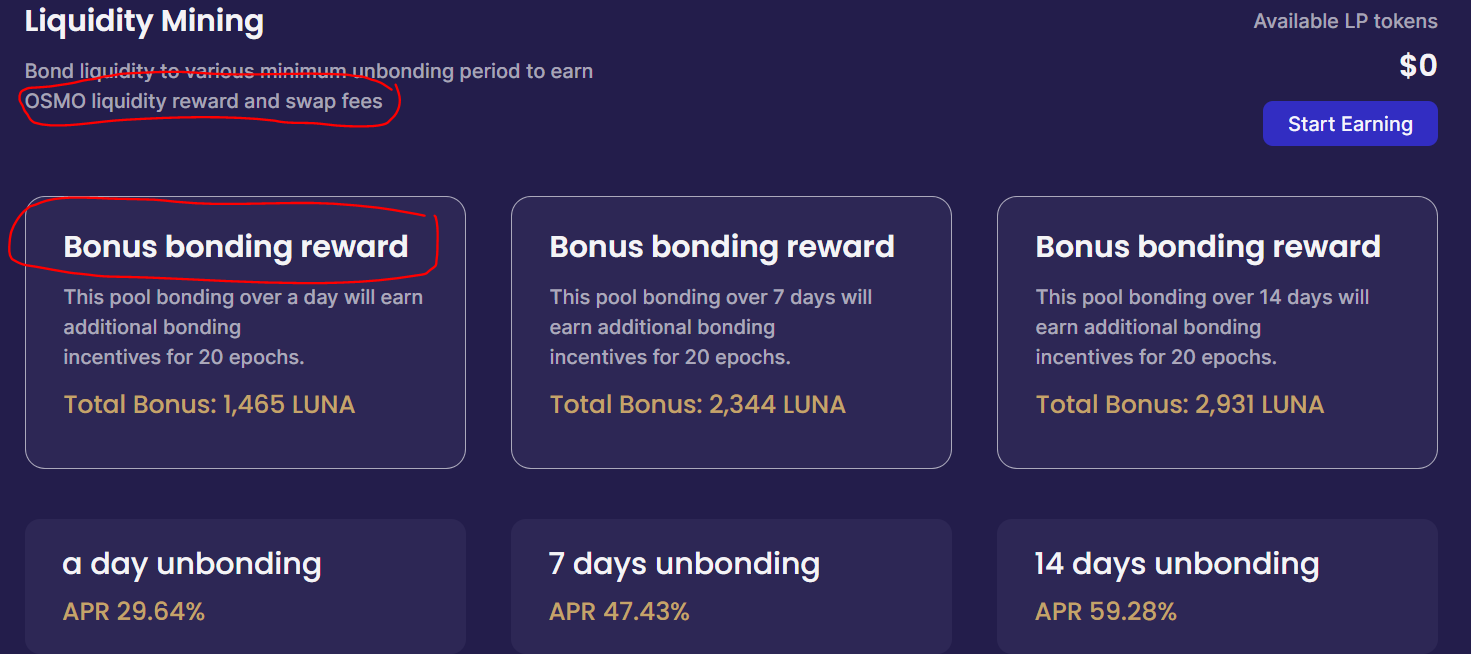Click the $0 LP token balance
This screenshot has height=654, width=1471.
click(1418, 66)
